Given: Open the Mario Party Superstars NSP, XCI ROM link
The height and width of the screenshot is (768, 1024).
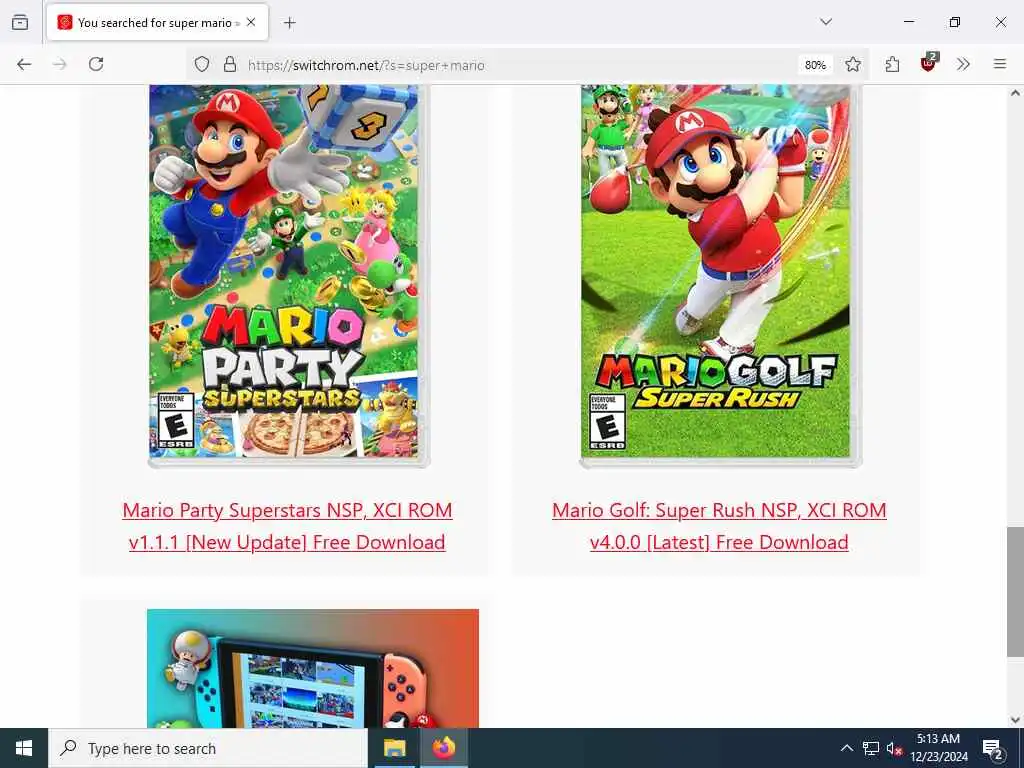Looking at the screenshot, I should click(x=287, y=526).
